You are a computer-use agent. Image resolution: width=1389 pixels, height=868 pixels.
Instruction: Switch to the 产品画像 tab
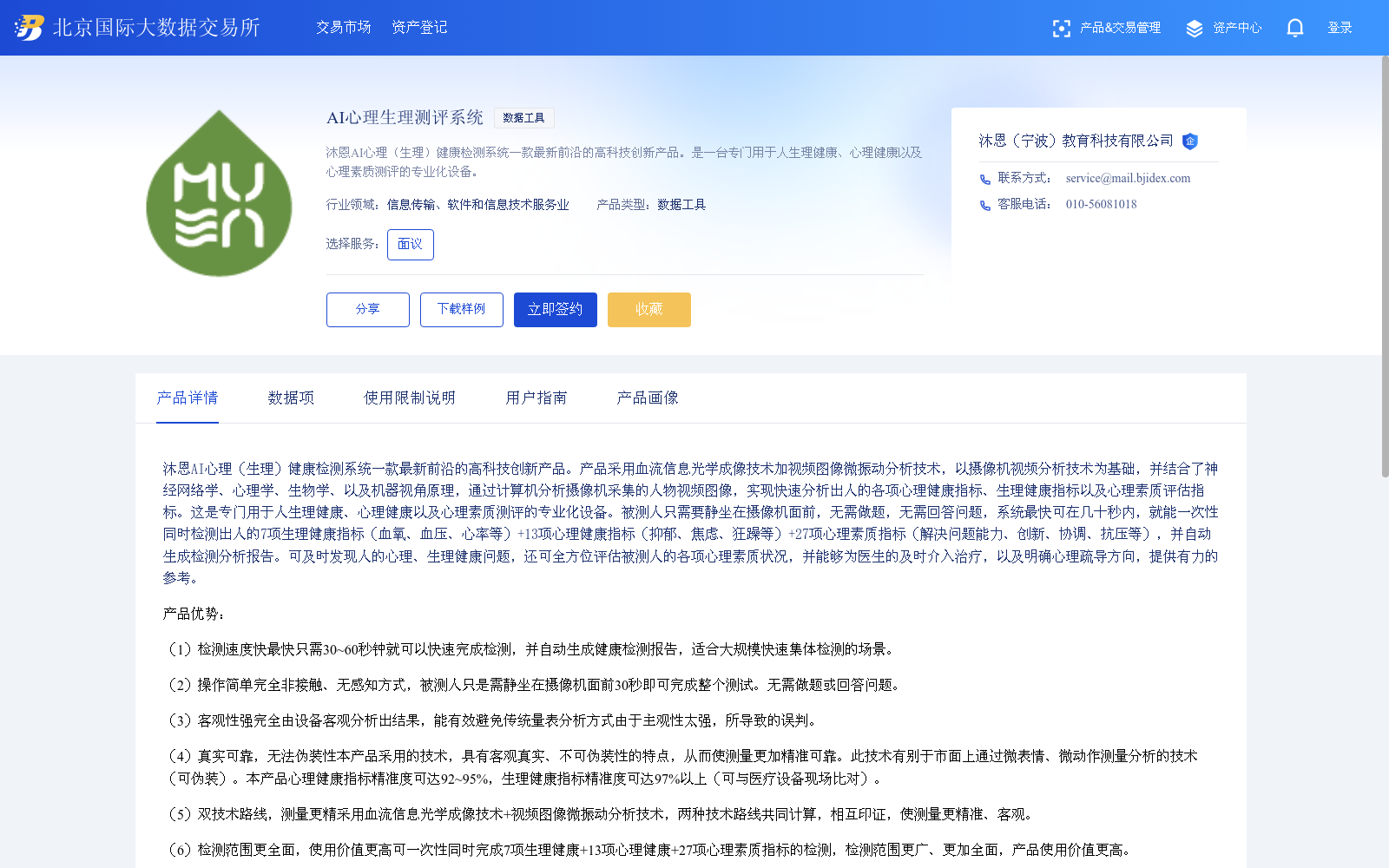point(648,398)
